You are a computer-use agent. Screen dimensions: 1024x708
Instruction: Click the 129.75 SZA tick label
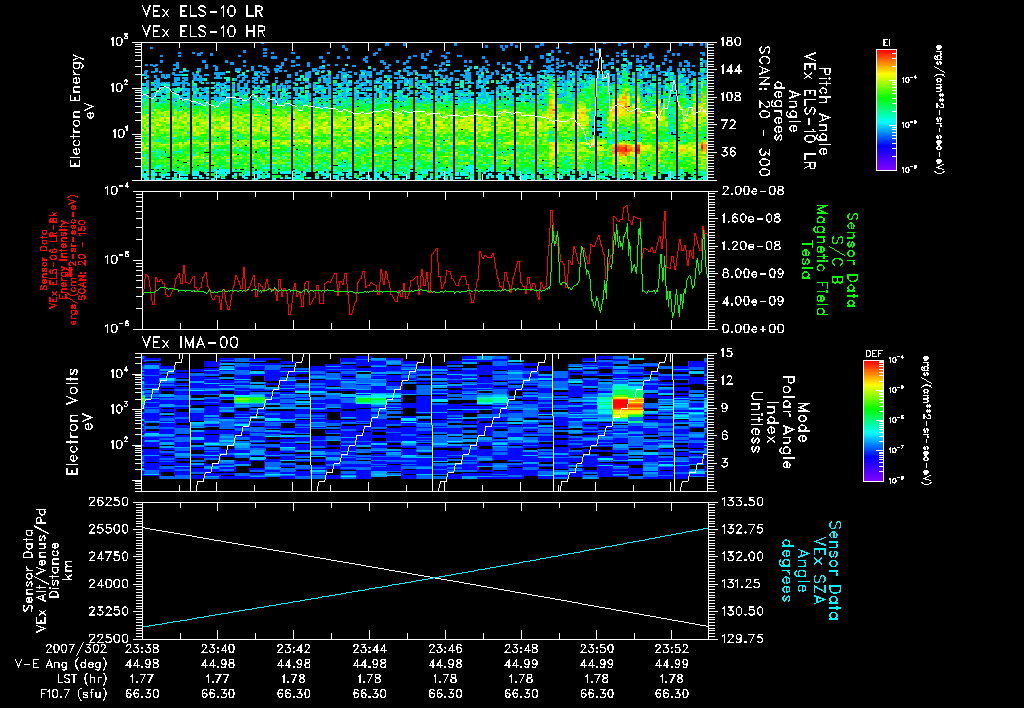click(x=741, y=639)
